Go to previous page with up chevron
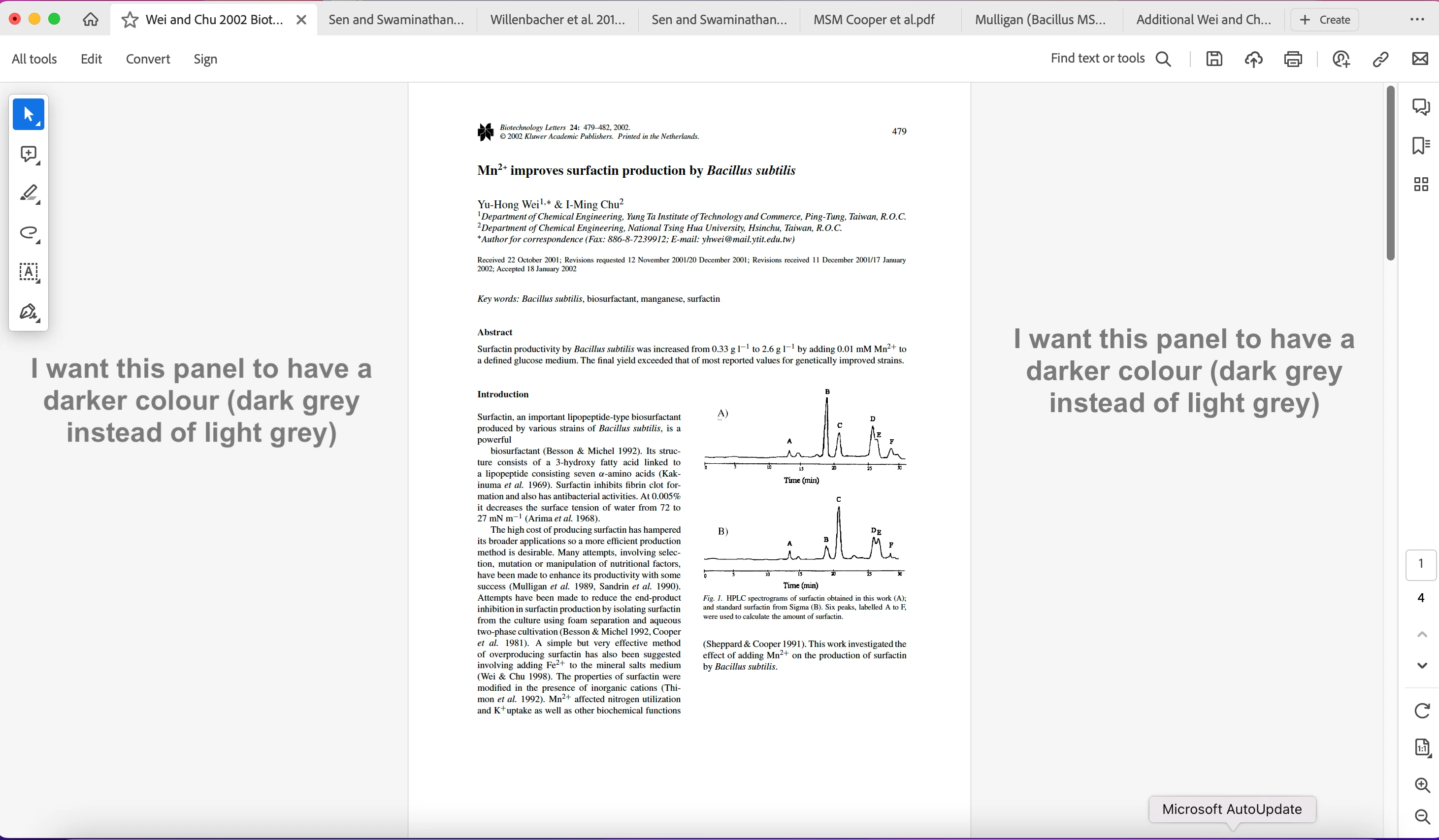The width and height of the screenshot is (1439, 840). pyautogui.click(x=1421, y=634)
